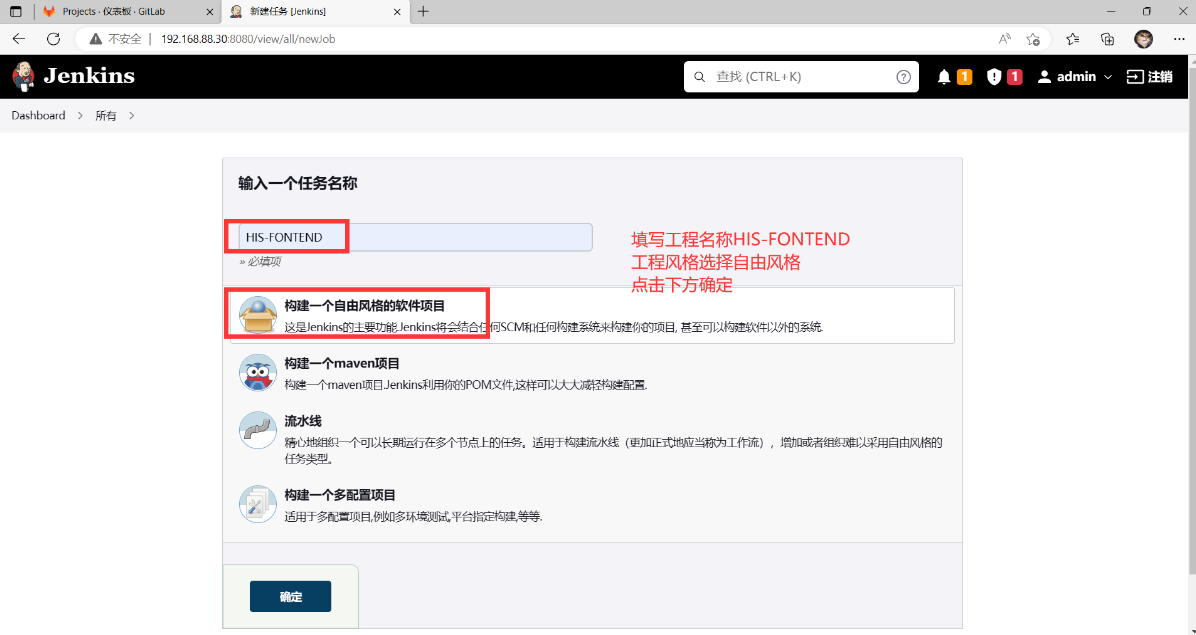Click the read aloud icon
Image resolution: width=1196 pixels, height=635 pixels.
point(1005,39)
